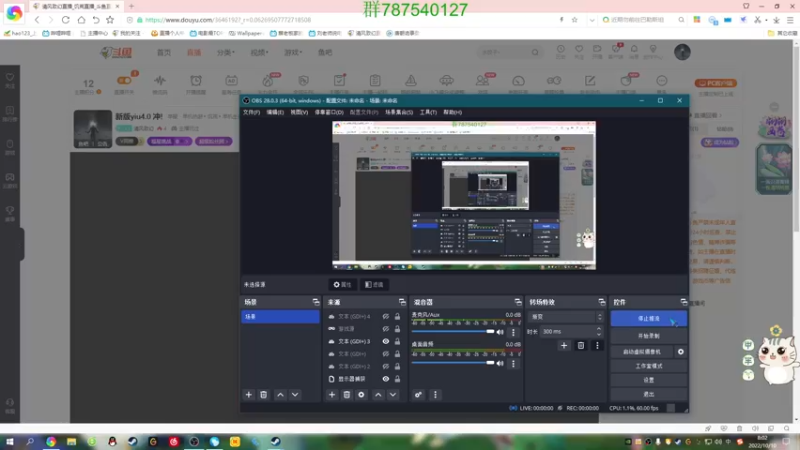
Task: Move source down in Sources panel
Action: (x=393, y=394)
